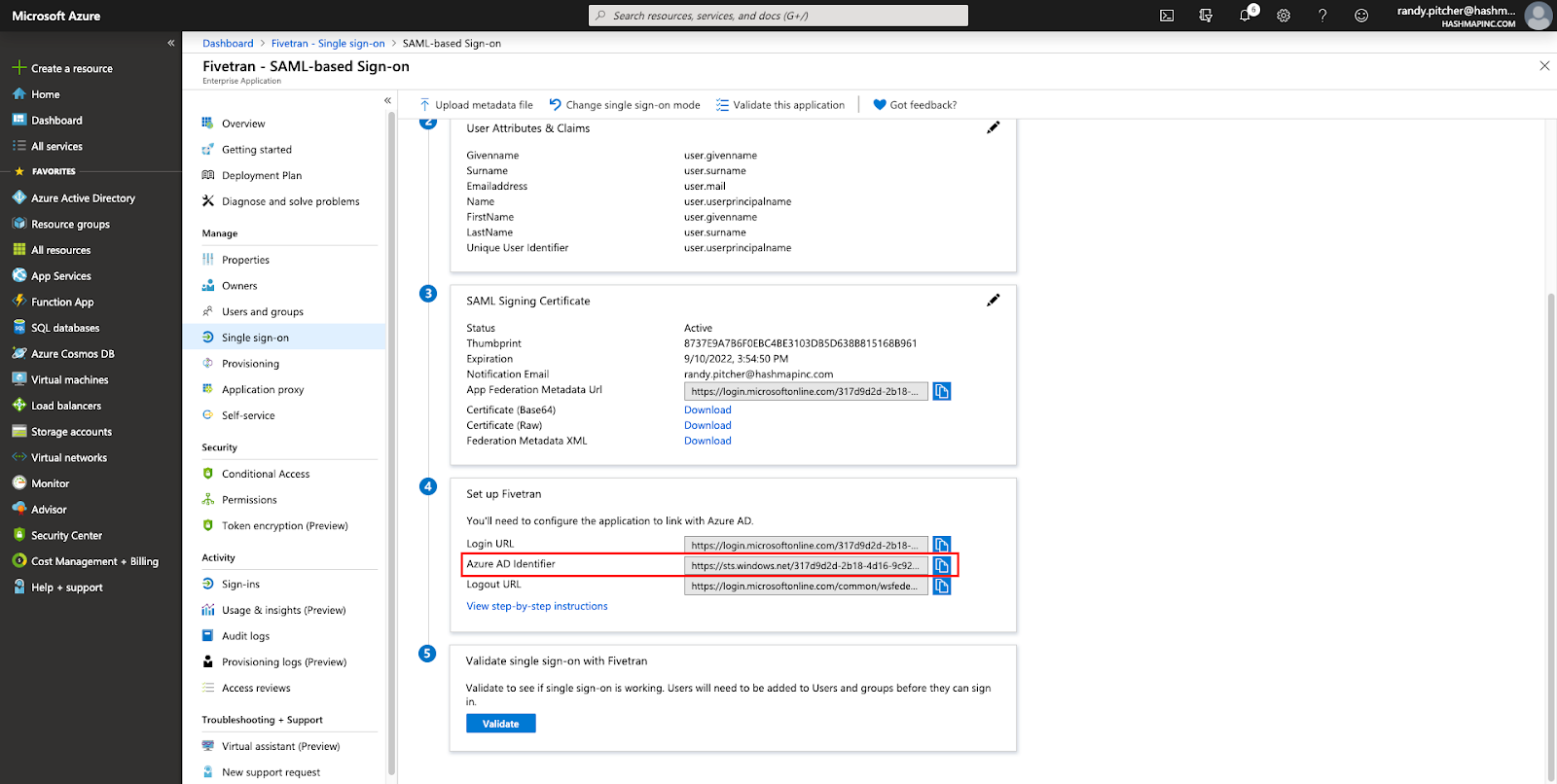The width and height of the screenshot is (1557, 784).
Task: Click the SQL databases icon
Action: pos(18,328)
